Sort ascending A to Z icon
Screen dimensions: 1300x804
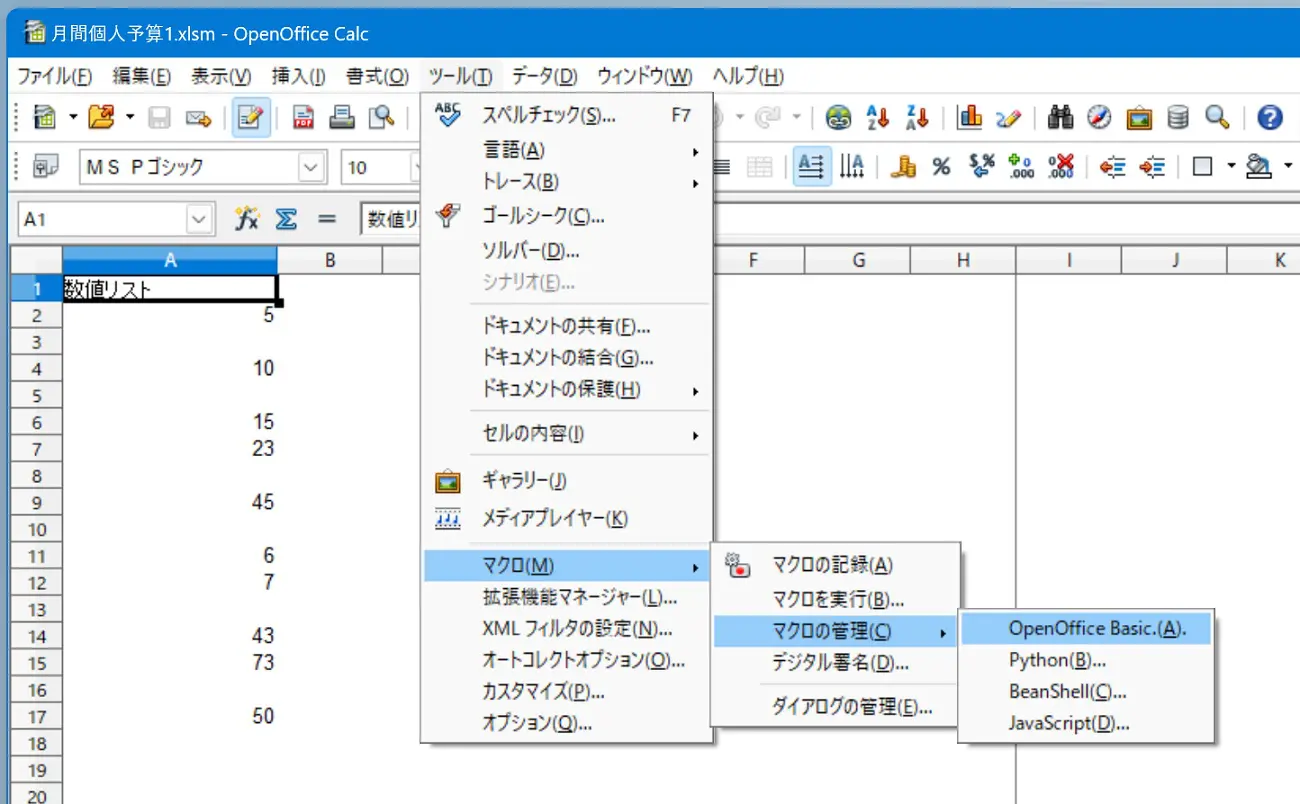(x=877, y=117)
